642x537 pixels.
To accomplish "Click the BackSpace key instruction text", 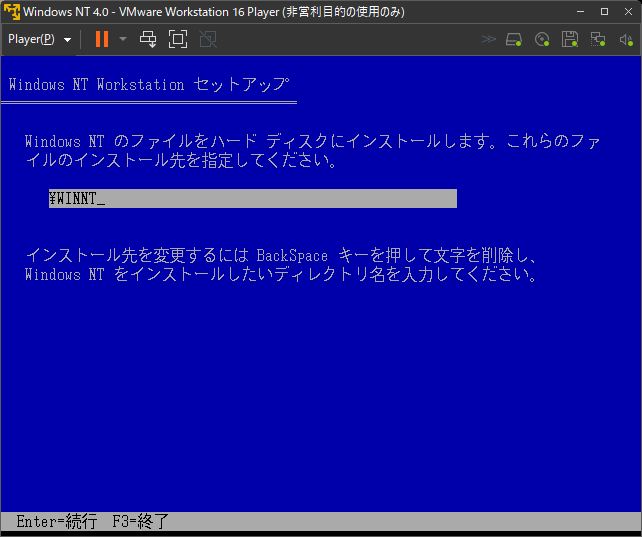I will coord(282,265).
